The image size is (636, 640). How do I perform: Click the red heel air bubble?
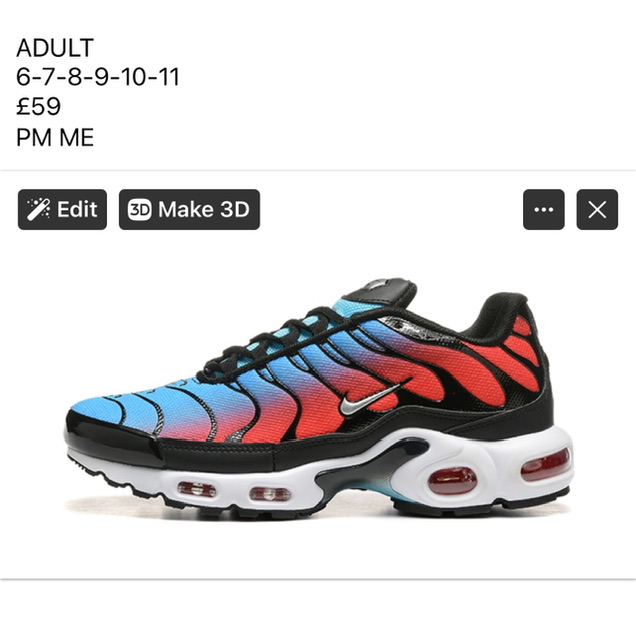click(452, 480)
